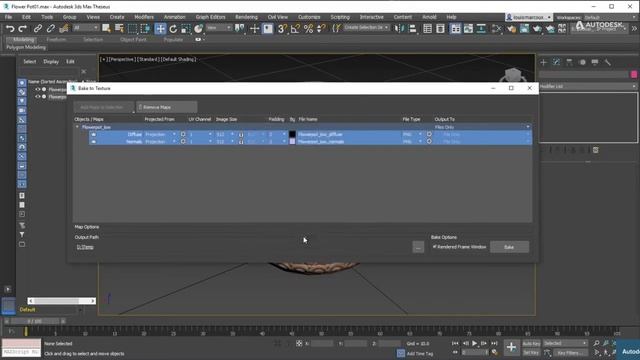Open the Modify tab in command panel
Image resolution: width=640 pixels, height=360 pixels.
click(x=556, y=62)
